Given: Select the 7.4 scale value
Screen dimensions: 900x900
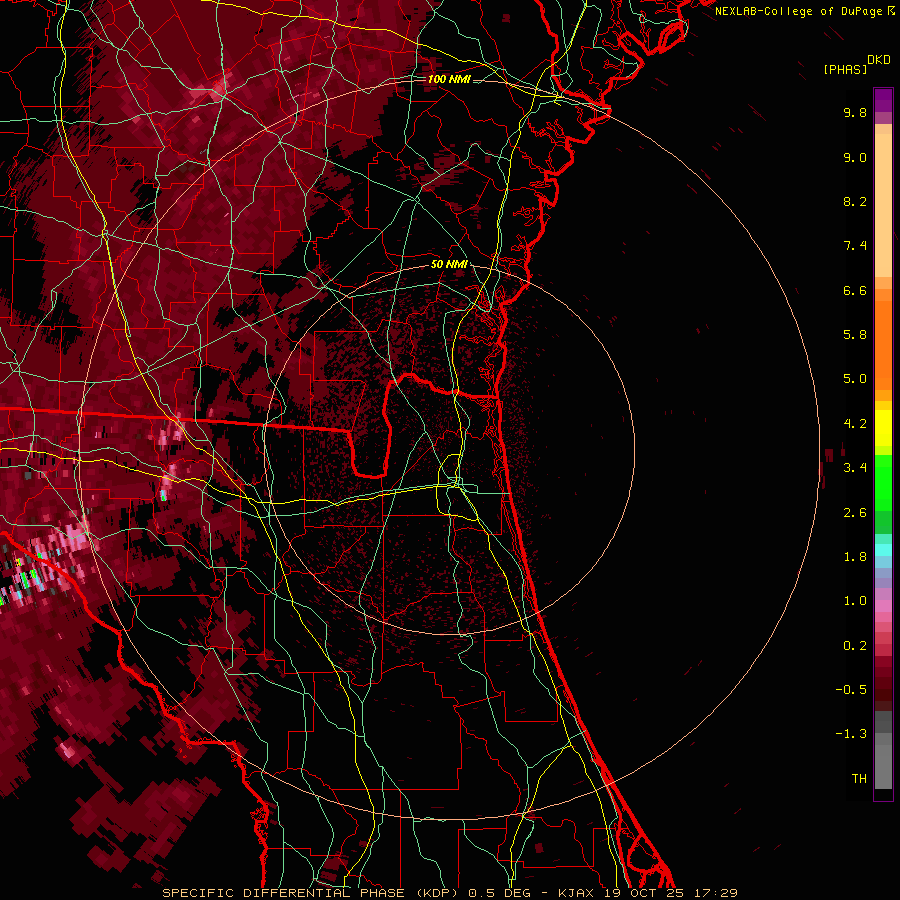Looking at the screenshot, I should pos(855,246).
